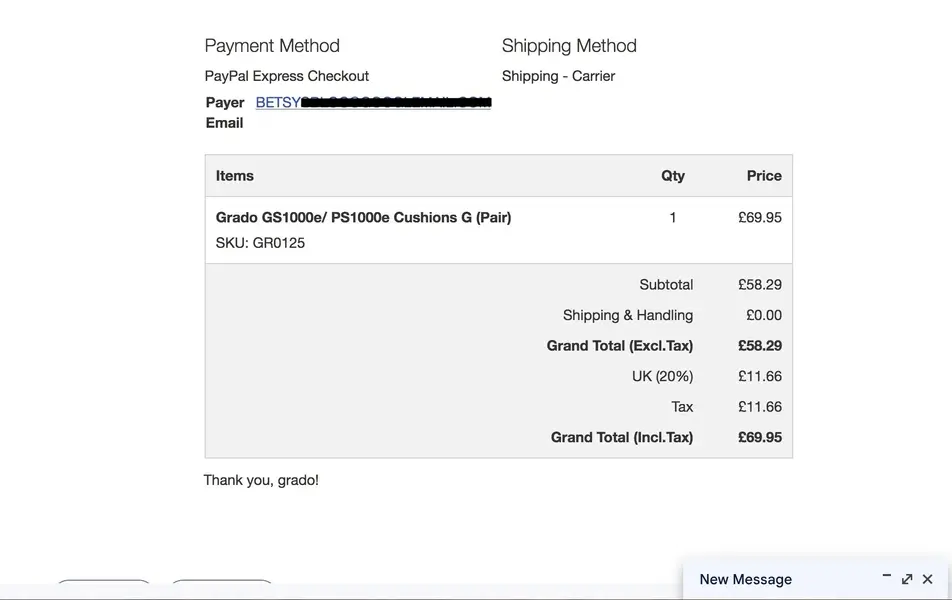Click the UK (20%) tax label
The image size is (952, 600).
tap(662, 377)
